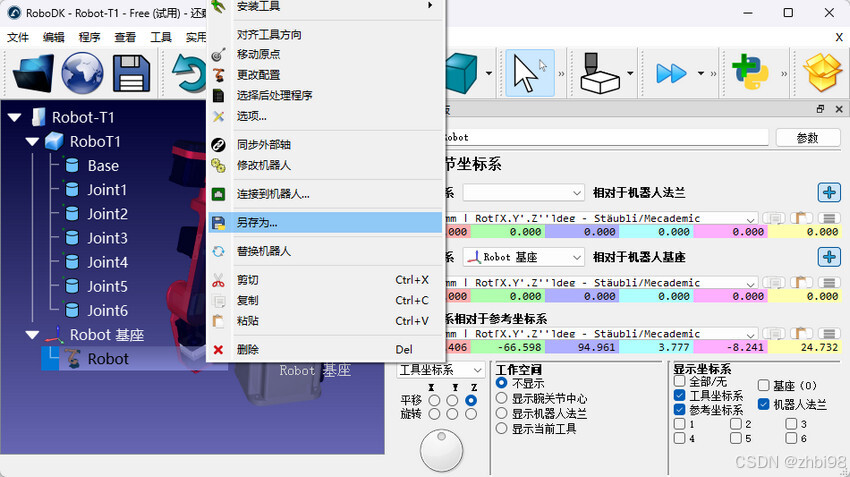Click the jog dial knob

(x=441, y=450)
